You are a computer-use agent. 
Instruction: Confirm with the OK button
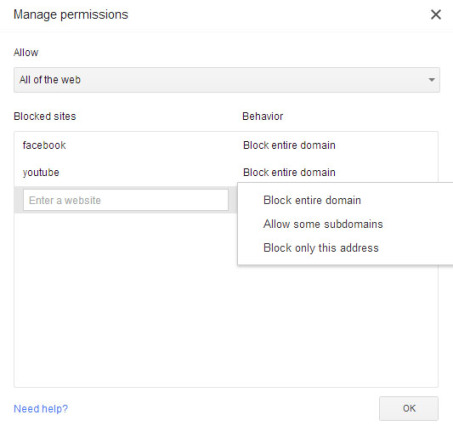tap(409, 408)
